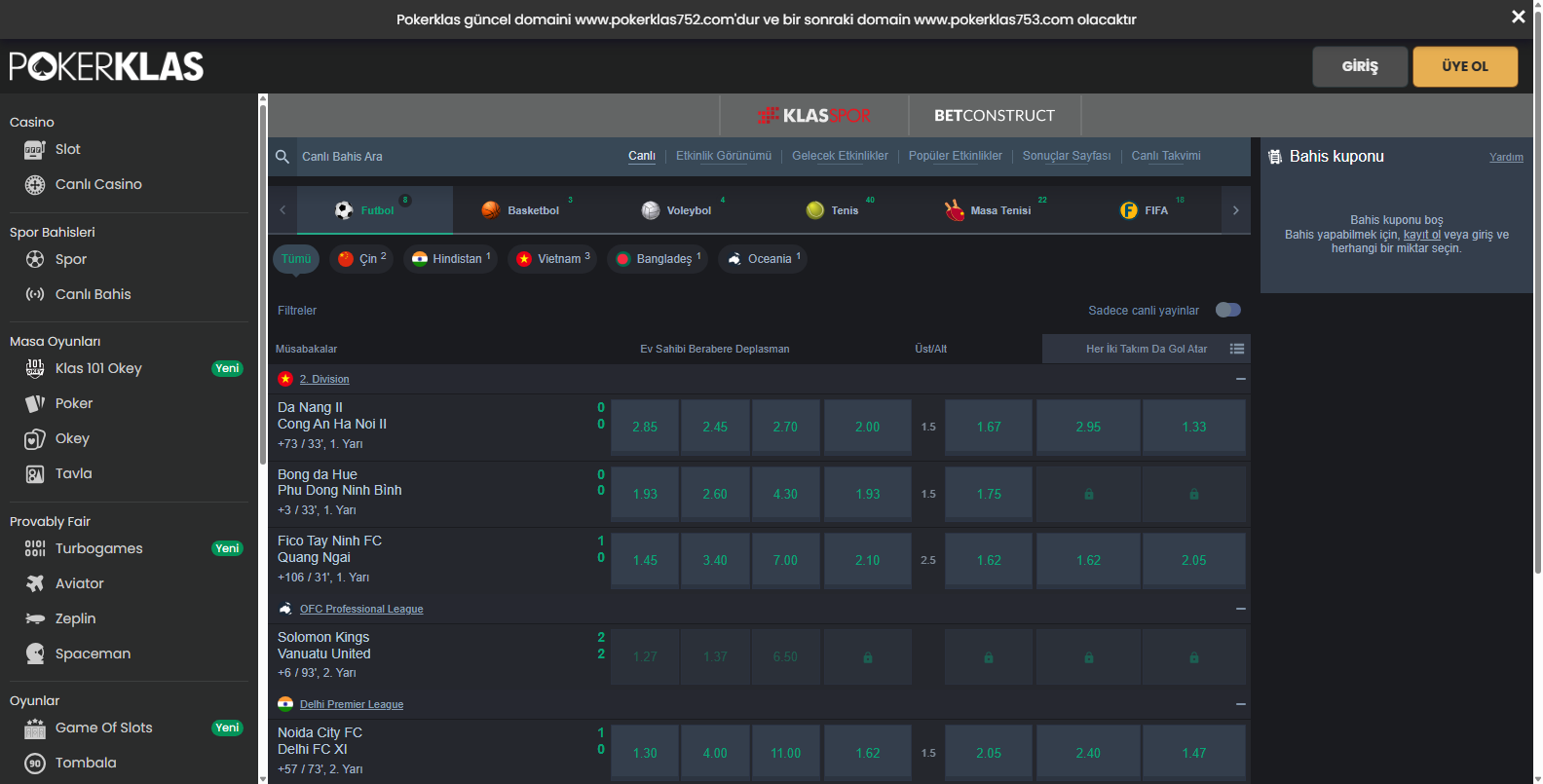Open Yardım link in Bahis kuponu
The width and height of the screenshot is (1543, 784).
coord(1506,157)
